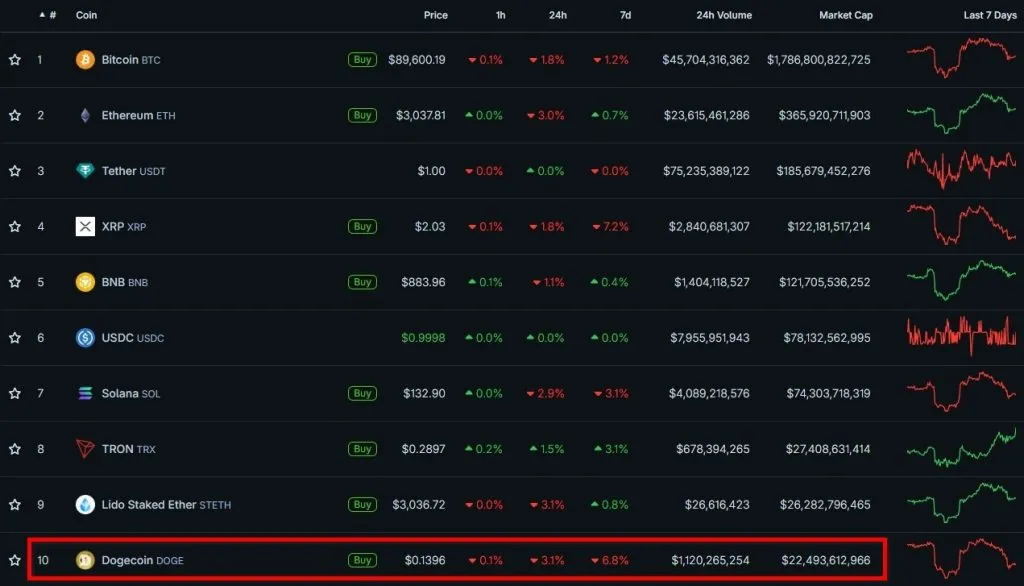Open the Tether USDT coin page
Viewport: 1024px width, 586px height.
[x=133, y=171]
